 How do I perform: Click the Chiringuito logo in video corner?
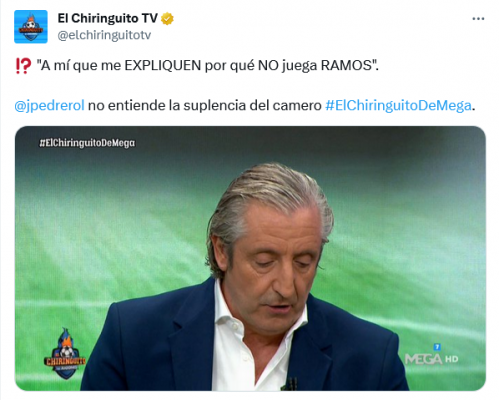(65, 354)
